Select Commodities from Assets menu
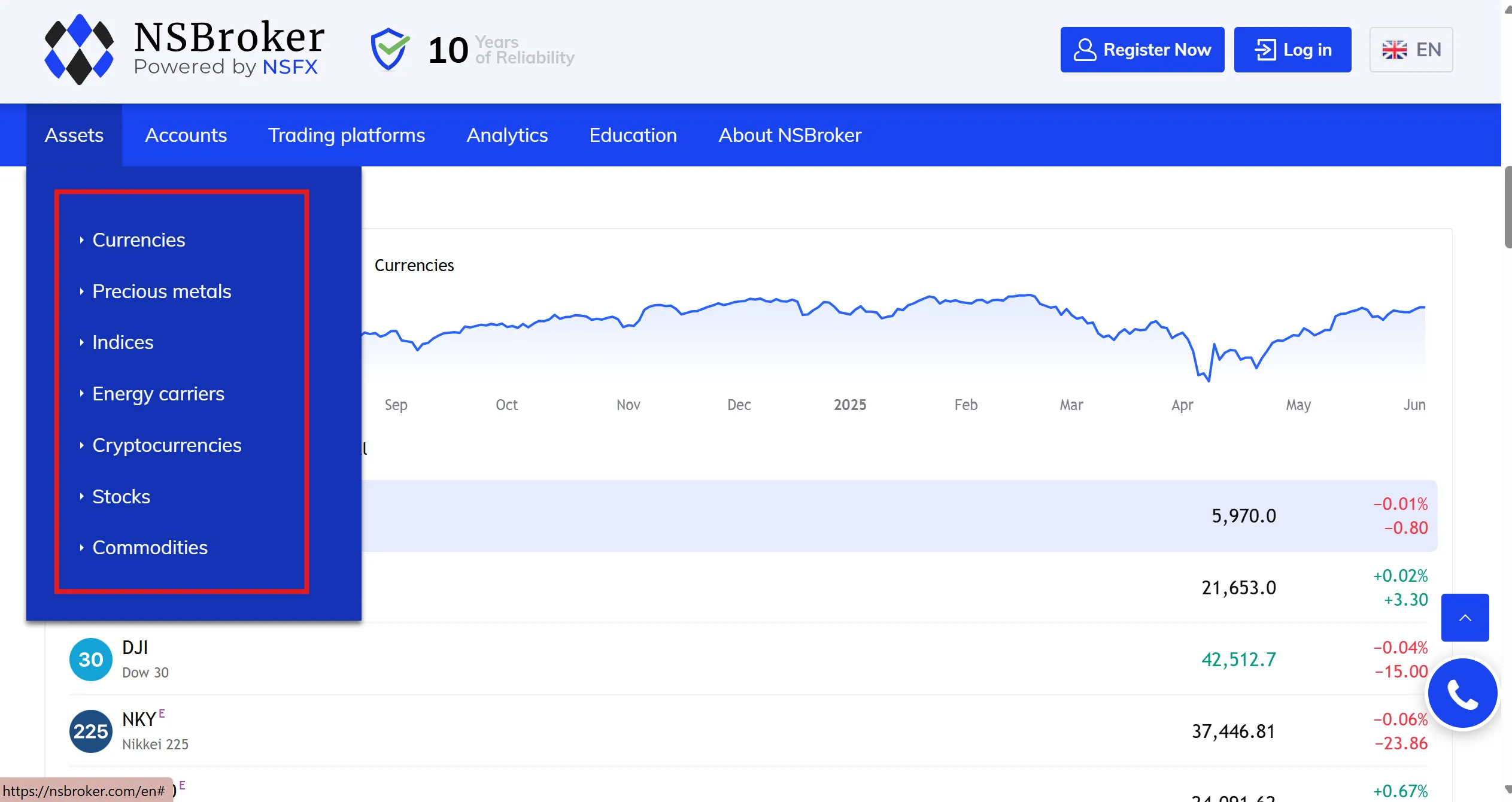1512x802 pixels. [150, 548]
